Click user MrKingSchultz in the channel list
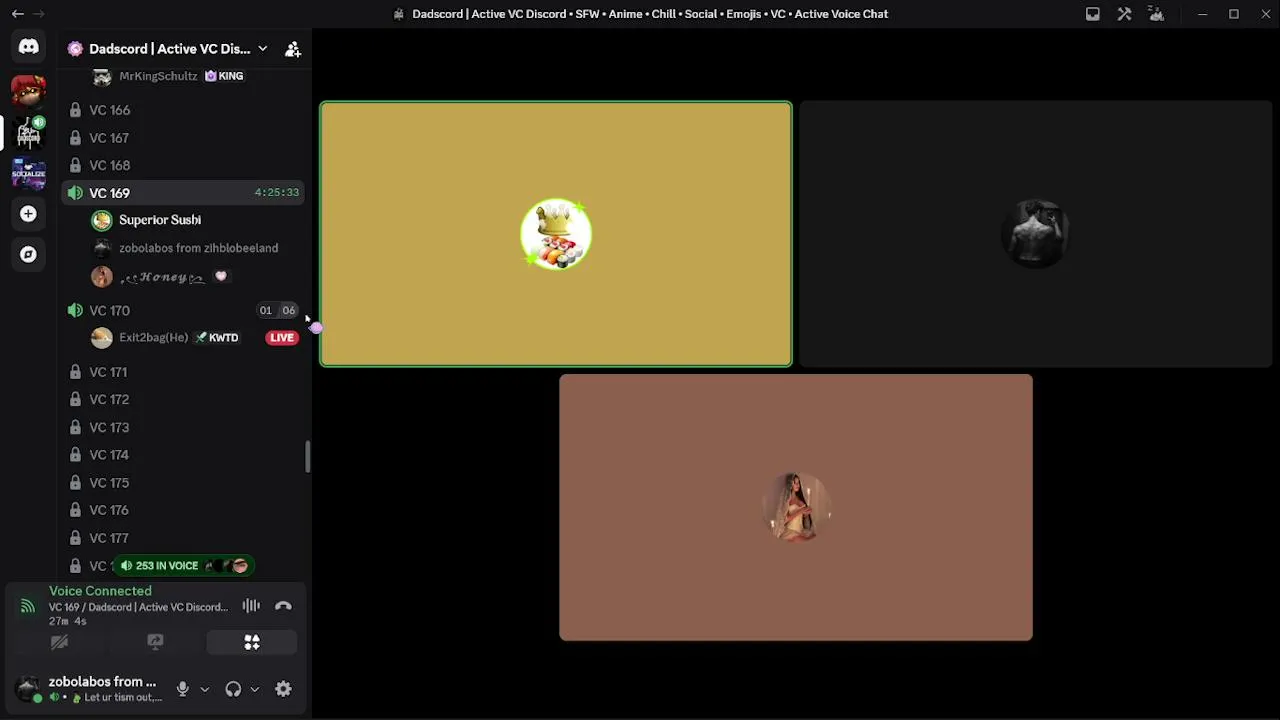This screenshot has width=1280, height=720. coord(158,76)
